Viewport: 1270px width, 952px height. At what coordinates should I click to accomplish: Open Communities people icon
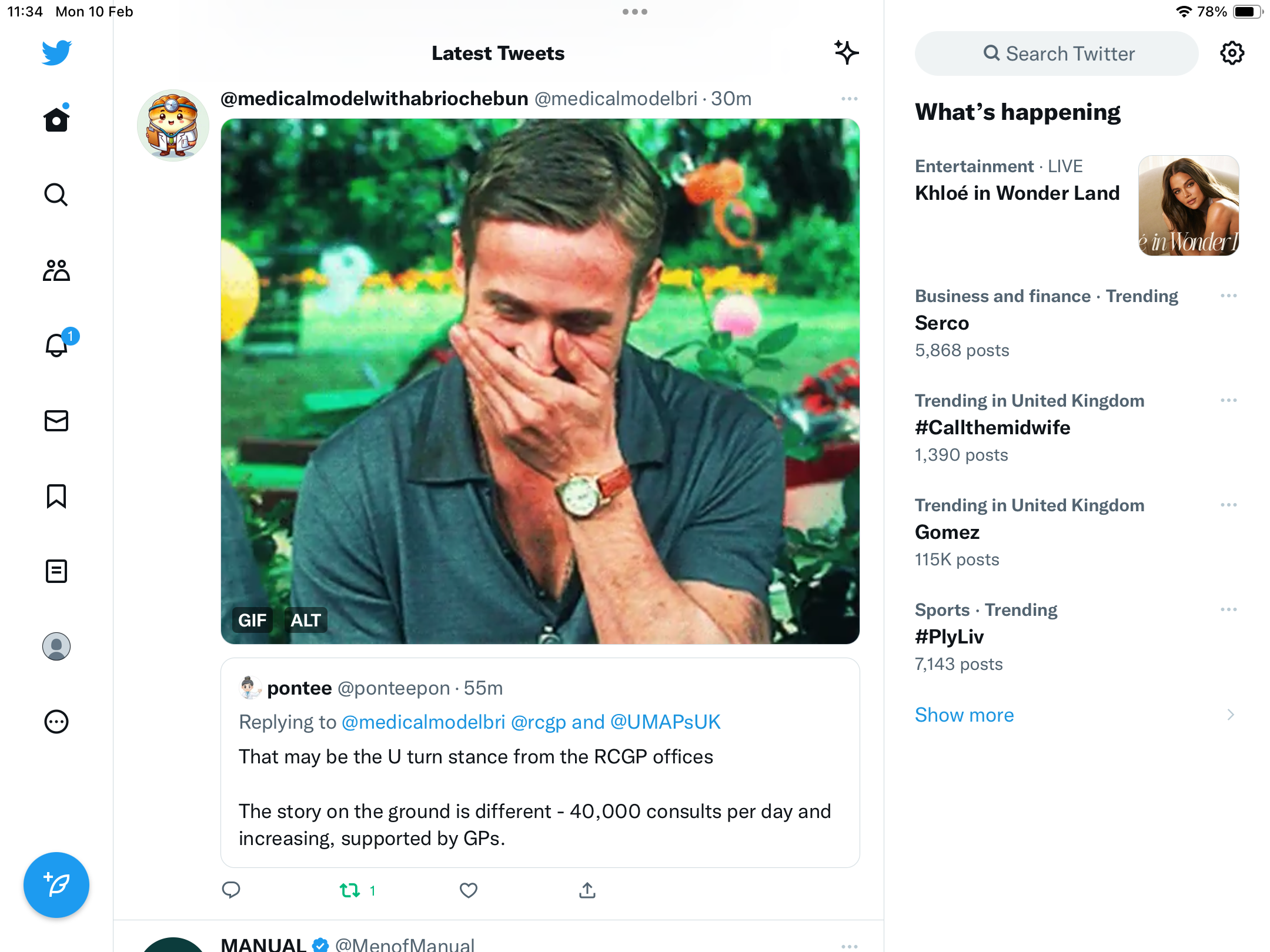click(x=56, y=270)
